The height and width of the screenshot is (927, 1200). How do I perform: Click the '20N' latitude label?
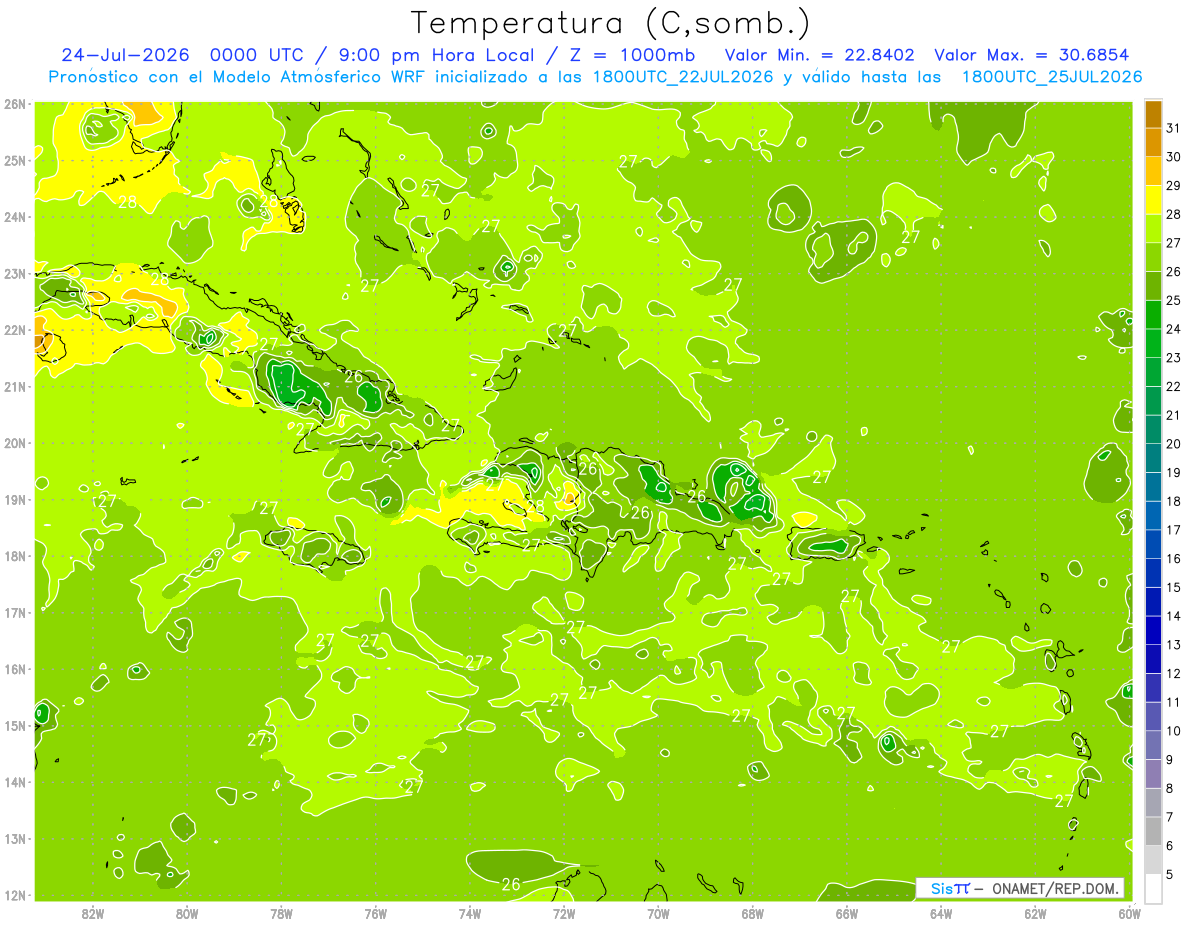(x=14, y=443)
